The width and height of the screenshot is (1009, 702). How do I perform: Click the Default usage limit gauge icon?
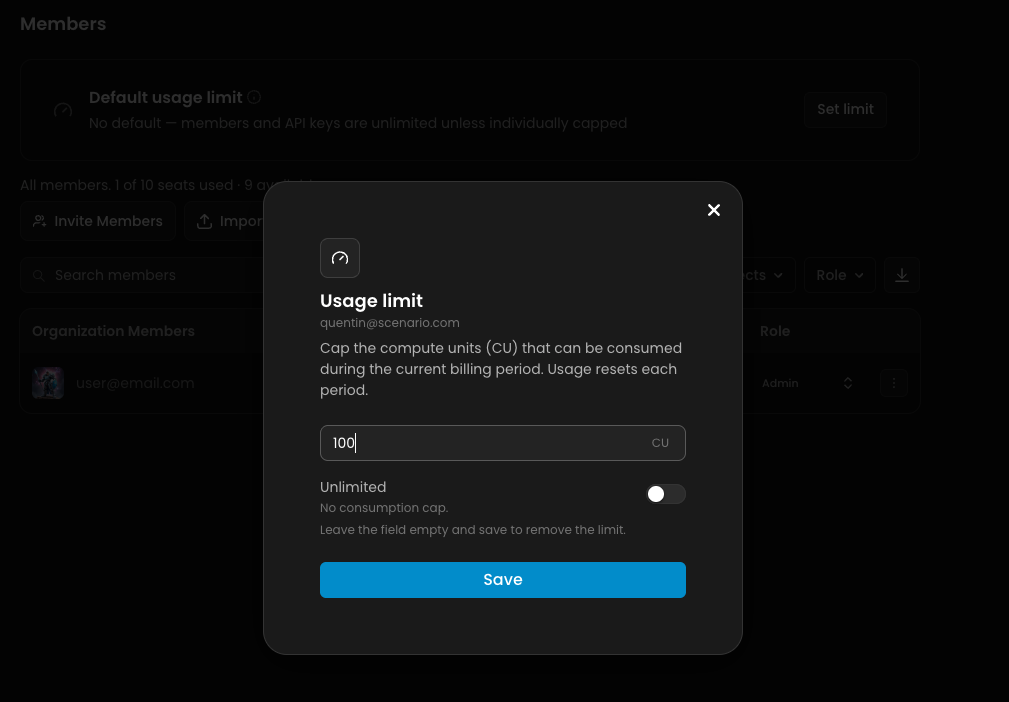coord(62,110)
